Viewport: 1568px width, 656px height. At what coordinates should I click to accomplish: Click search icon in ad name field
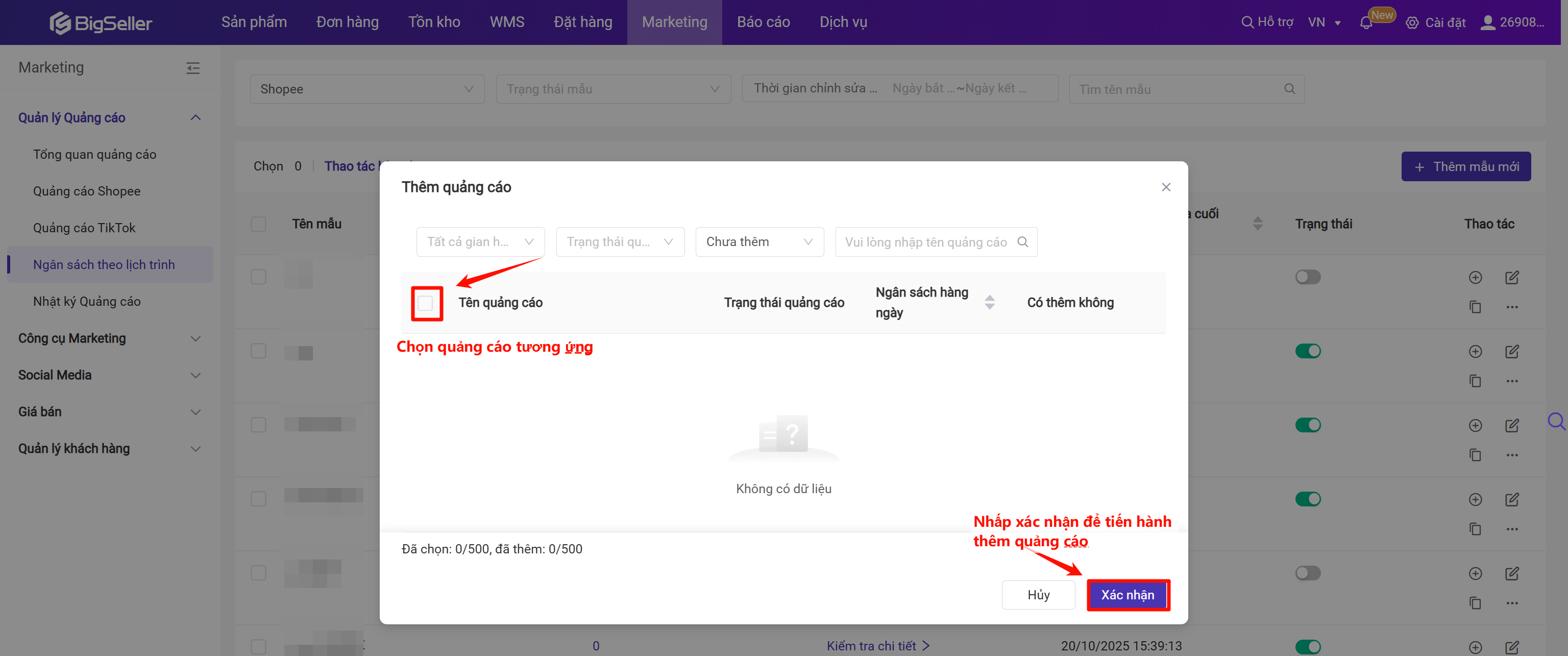pos(1022,242)
